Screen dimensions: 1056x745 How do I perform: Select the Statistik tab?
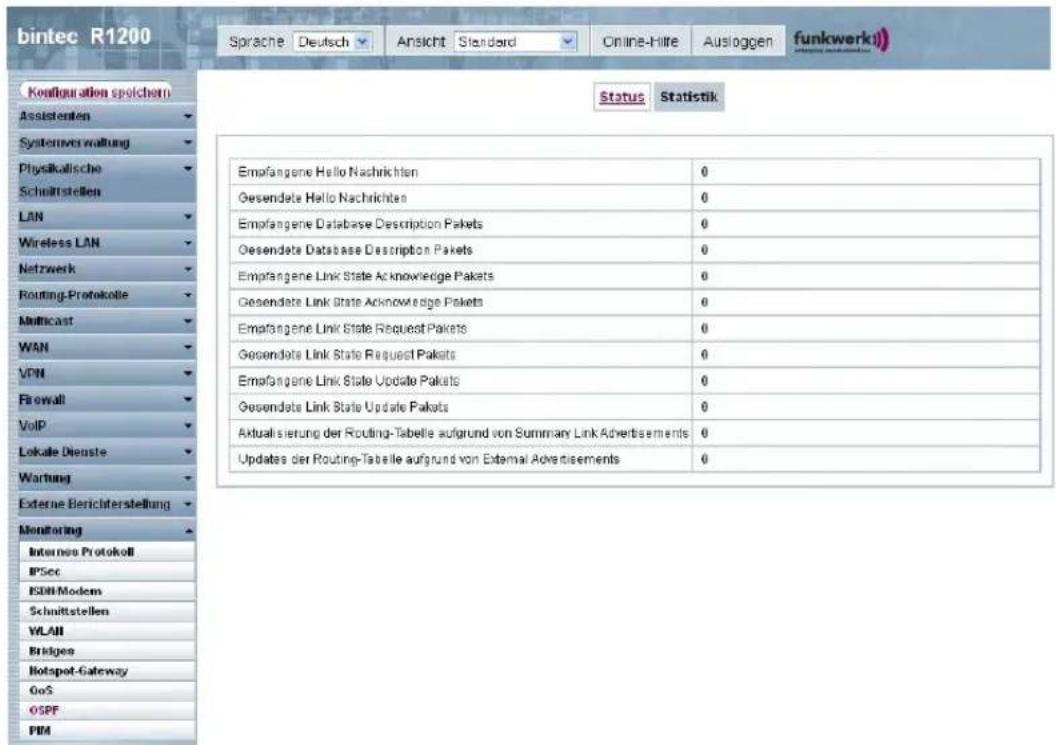tap(688, 97)
